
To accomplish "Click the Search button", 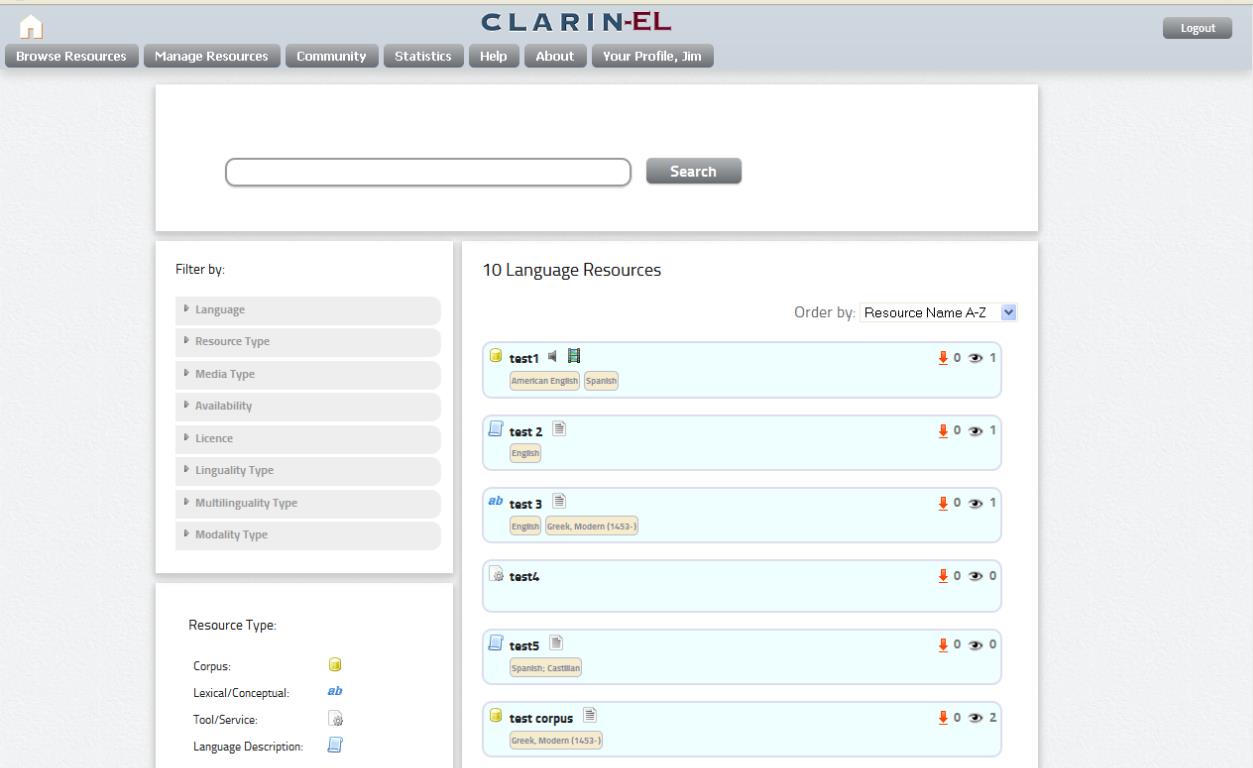I will tap(694, 171).
